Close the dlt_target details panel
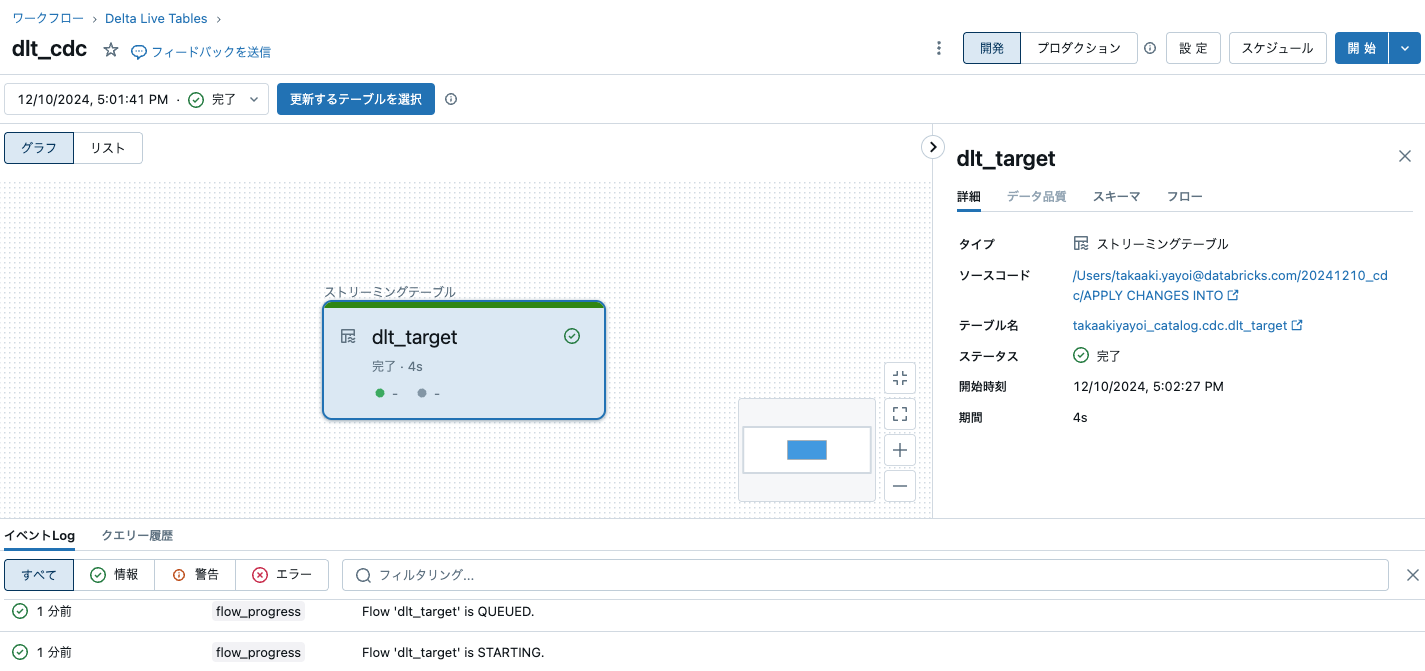The width and height of the screenshot is (1425, 671). pos(1405,156)
